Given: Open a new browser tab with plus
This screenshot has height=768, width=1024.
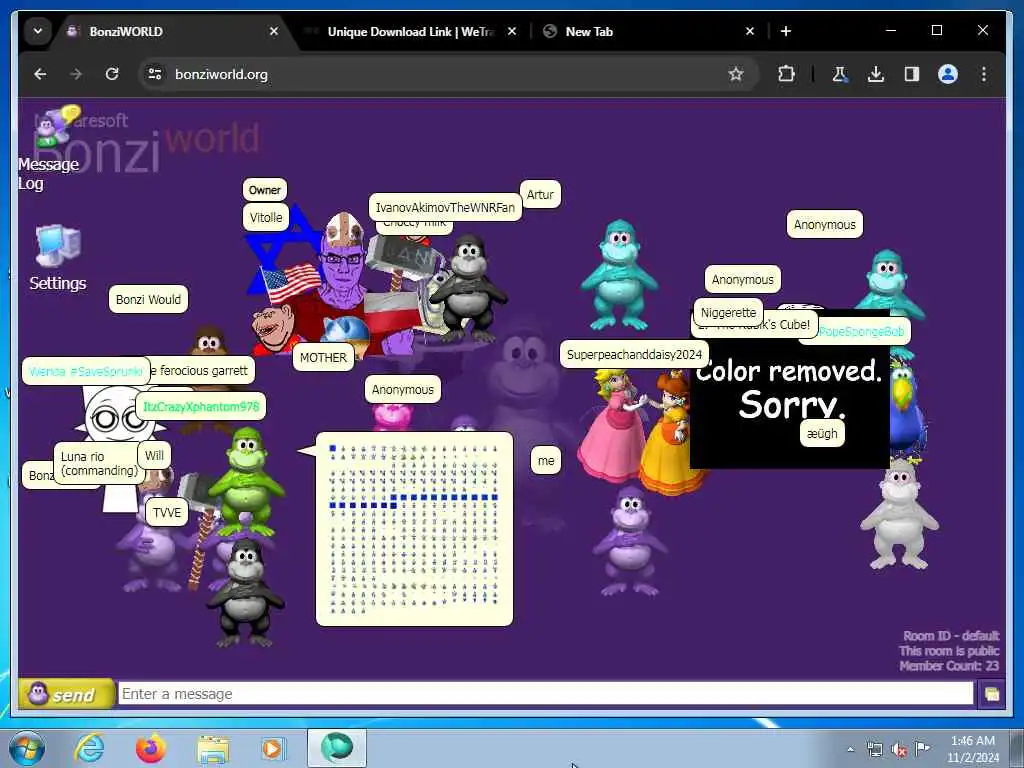Looking at the screenshot, I should click(x=786, y=31).
